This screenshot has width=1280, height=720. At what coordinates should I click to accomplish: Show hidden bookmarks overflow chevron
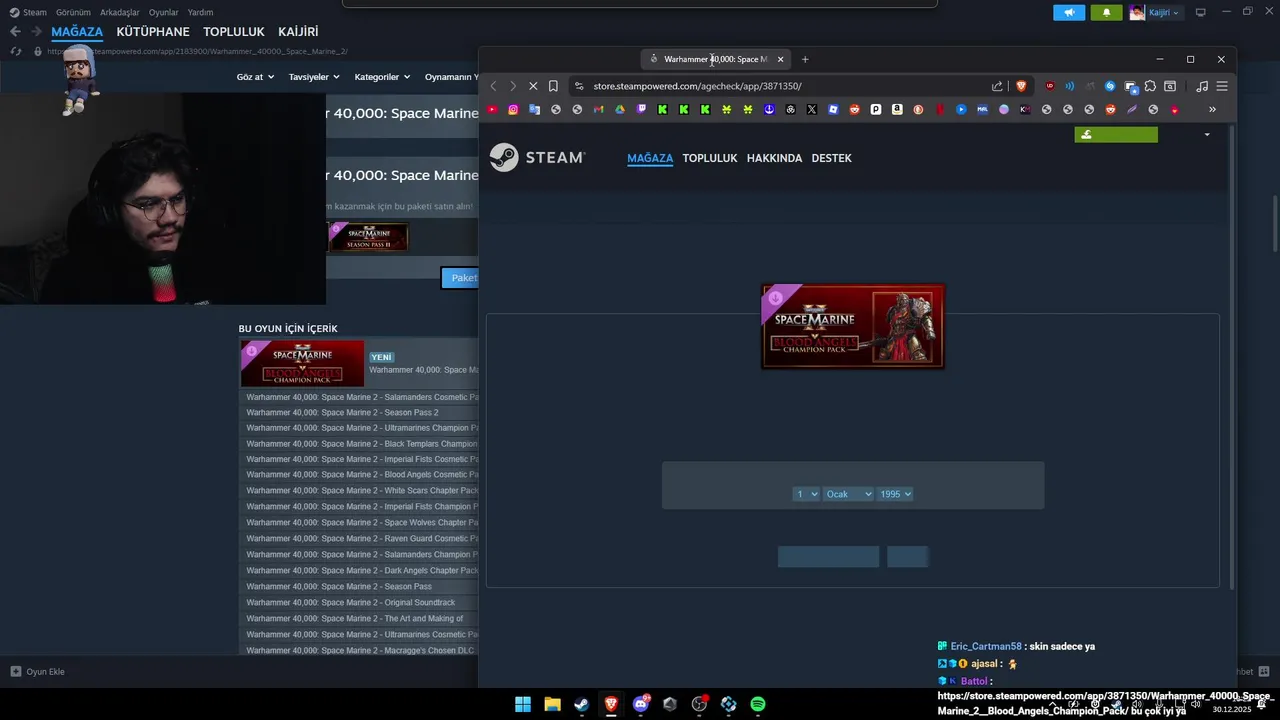point(1212,110)
